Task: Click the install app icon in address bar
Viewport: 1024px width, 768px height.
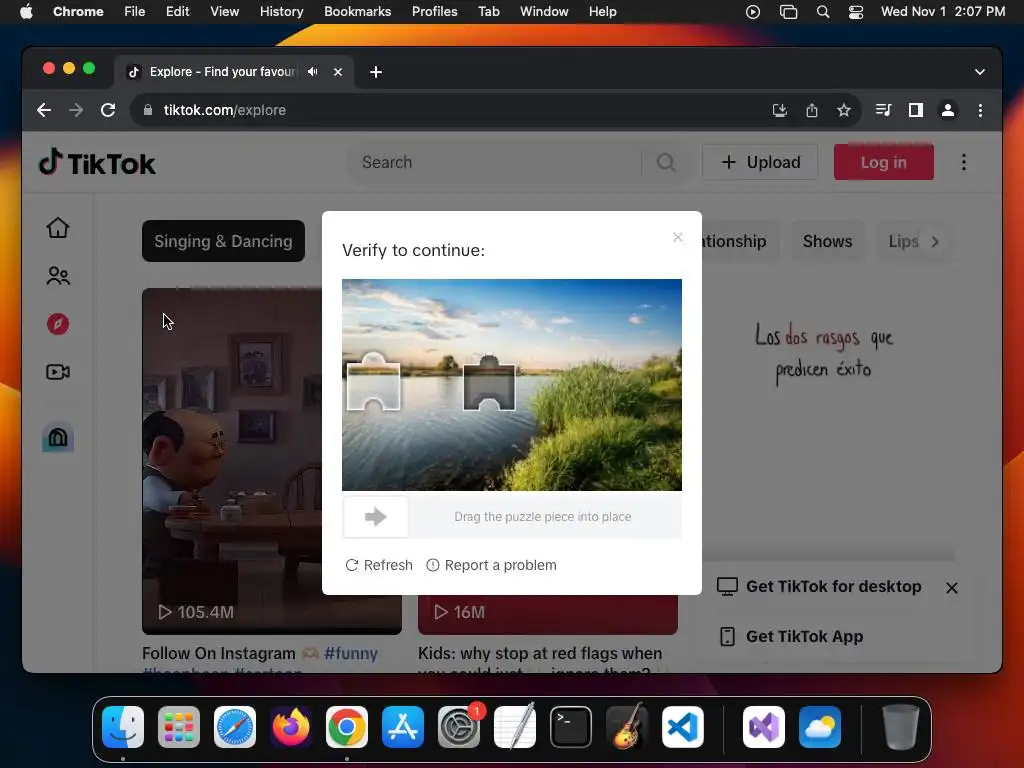Action: pyautogui.click(x=779, y=110)
